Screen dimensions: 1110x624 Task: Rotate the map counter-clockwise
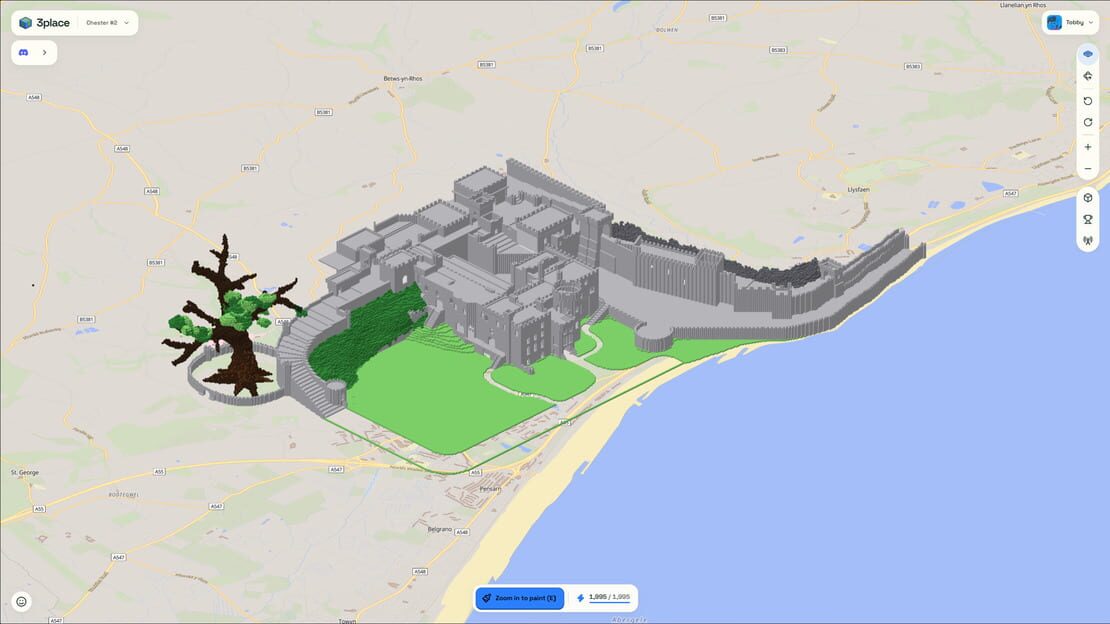[1087, 101]
